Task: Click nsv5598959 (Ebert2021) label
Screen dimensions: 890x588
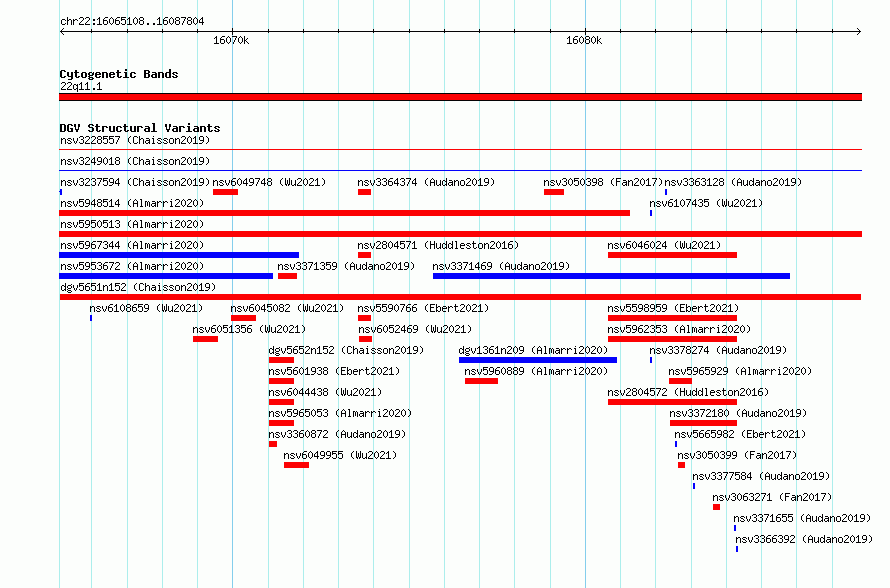Action: pos(673,308)
